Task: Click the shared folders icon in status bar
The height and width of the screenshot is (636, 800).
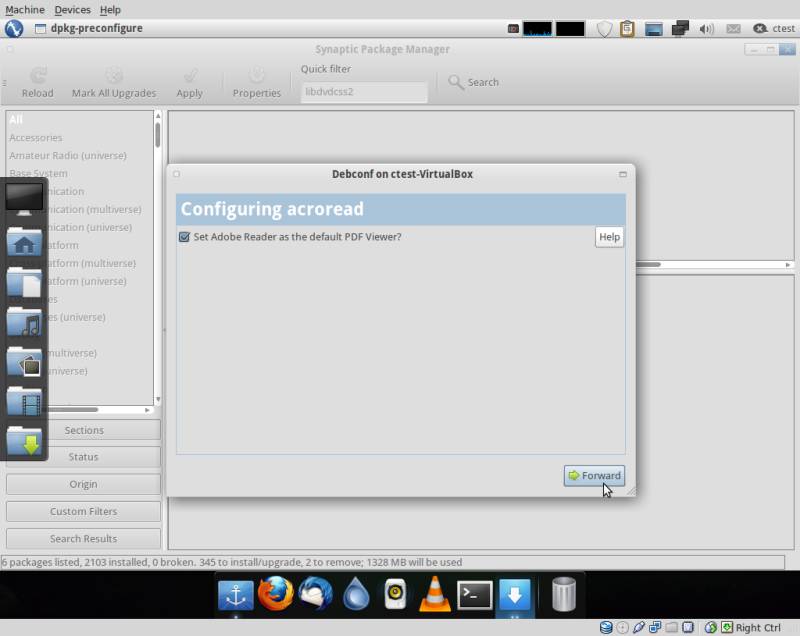Action: [671, 628]
